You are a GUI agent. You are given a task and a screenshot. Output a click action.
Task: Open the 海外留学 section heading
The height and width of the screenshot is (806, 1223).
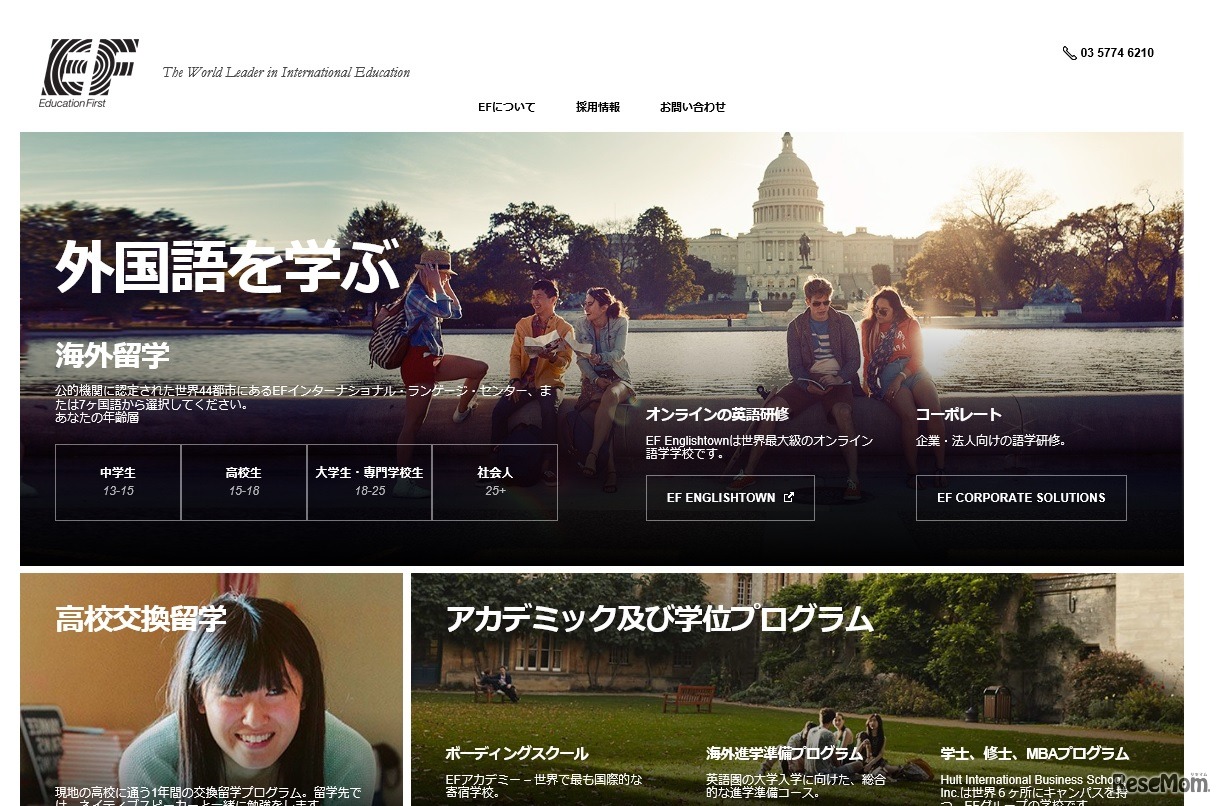point(112,355)
